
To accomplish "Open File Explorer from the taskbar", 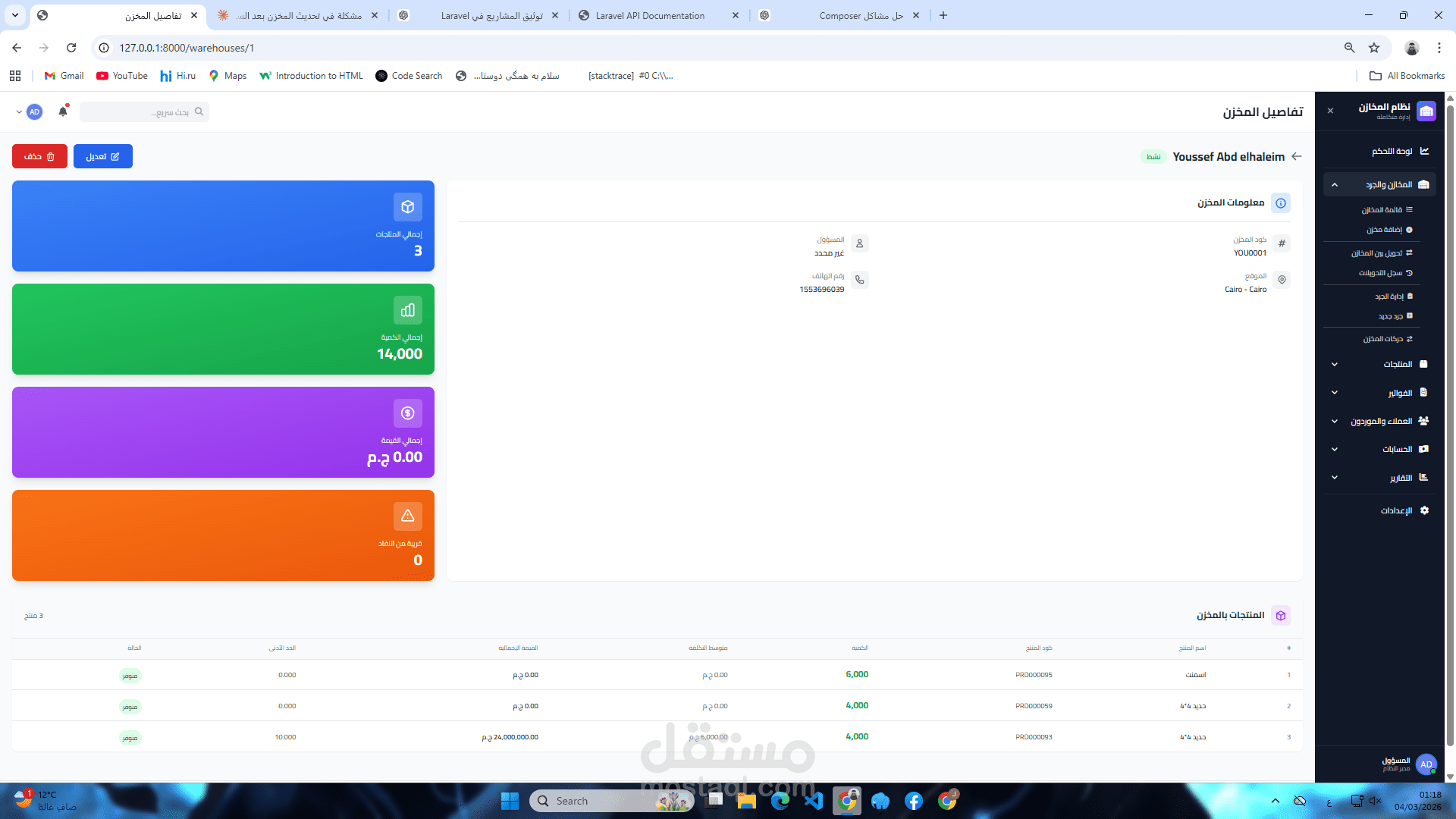I will pyautogui.click(x=747, y=801).
